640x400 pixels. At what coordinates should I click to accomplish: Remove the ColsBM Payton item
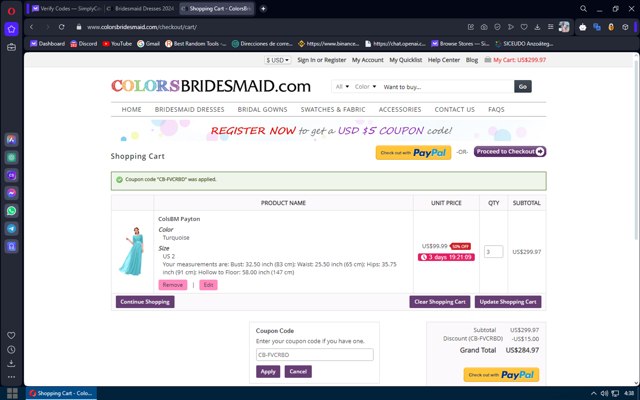click(x=173, y=285)
